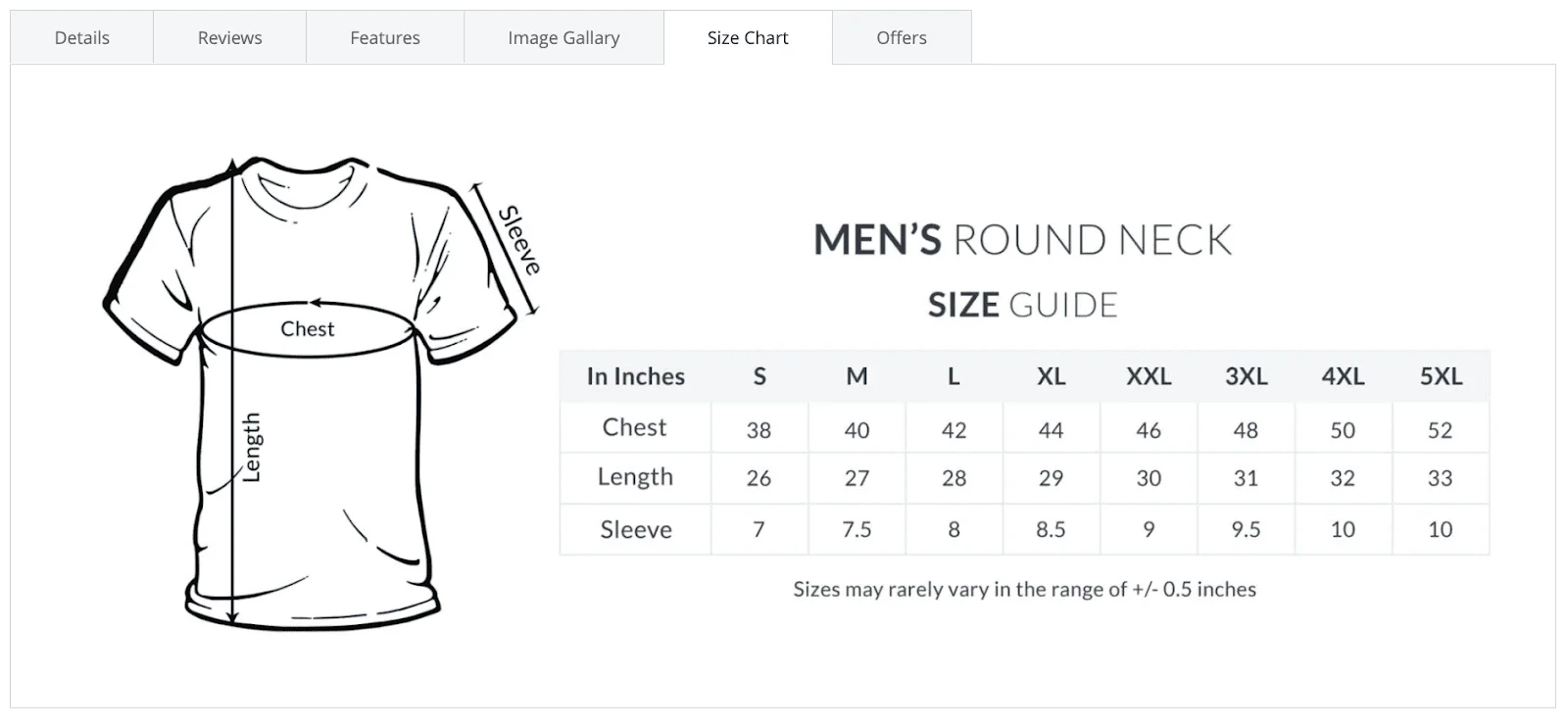Viewport: 1568px width, 728px height.
Task: View the Offers tab
Action: [x=901, y=37]
